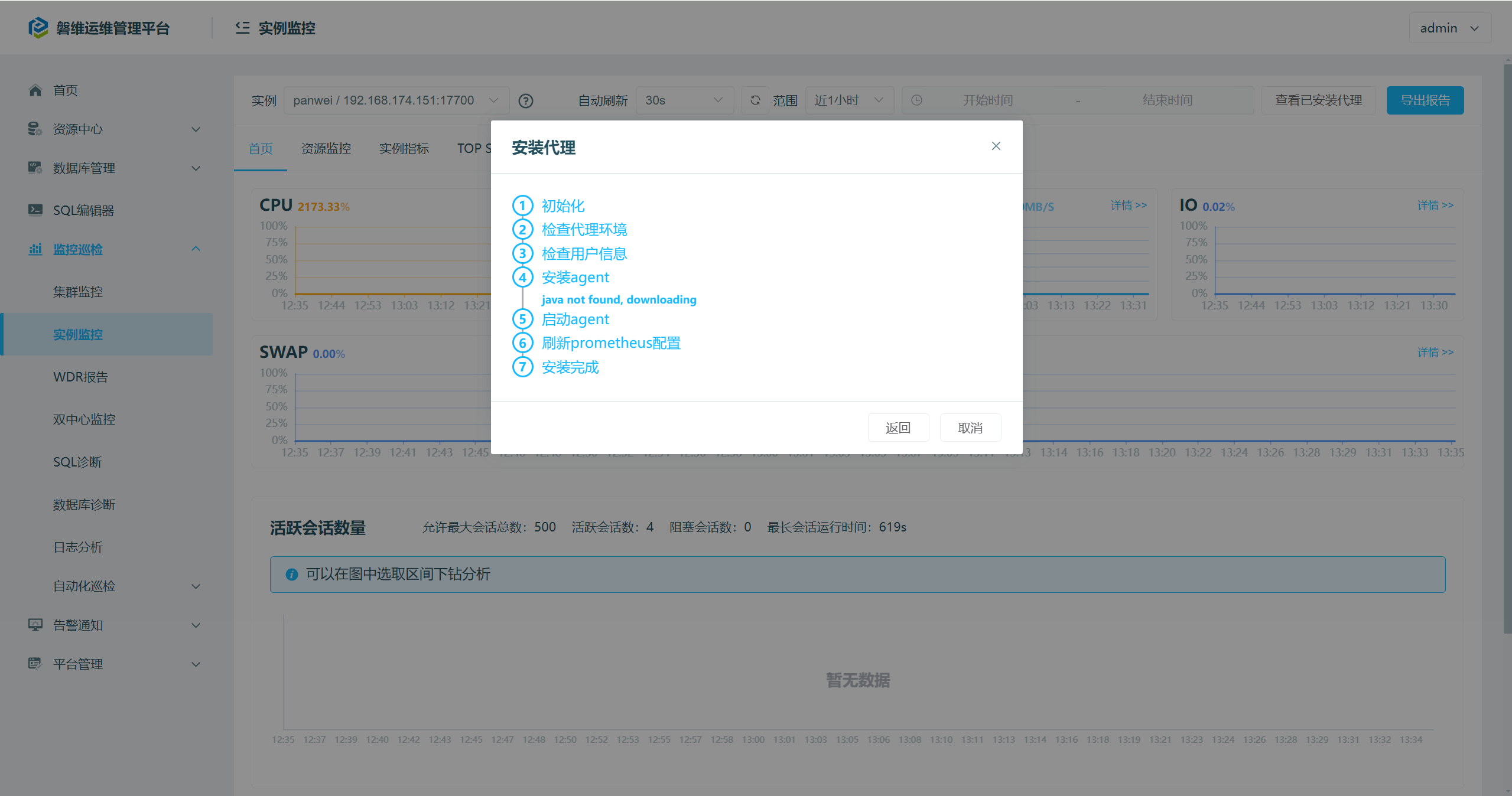Open the 近1小时 range dropdown
The width and height of the screenshot is (1512, 796).
[x=848, y=100]
